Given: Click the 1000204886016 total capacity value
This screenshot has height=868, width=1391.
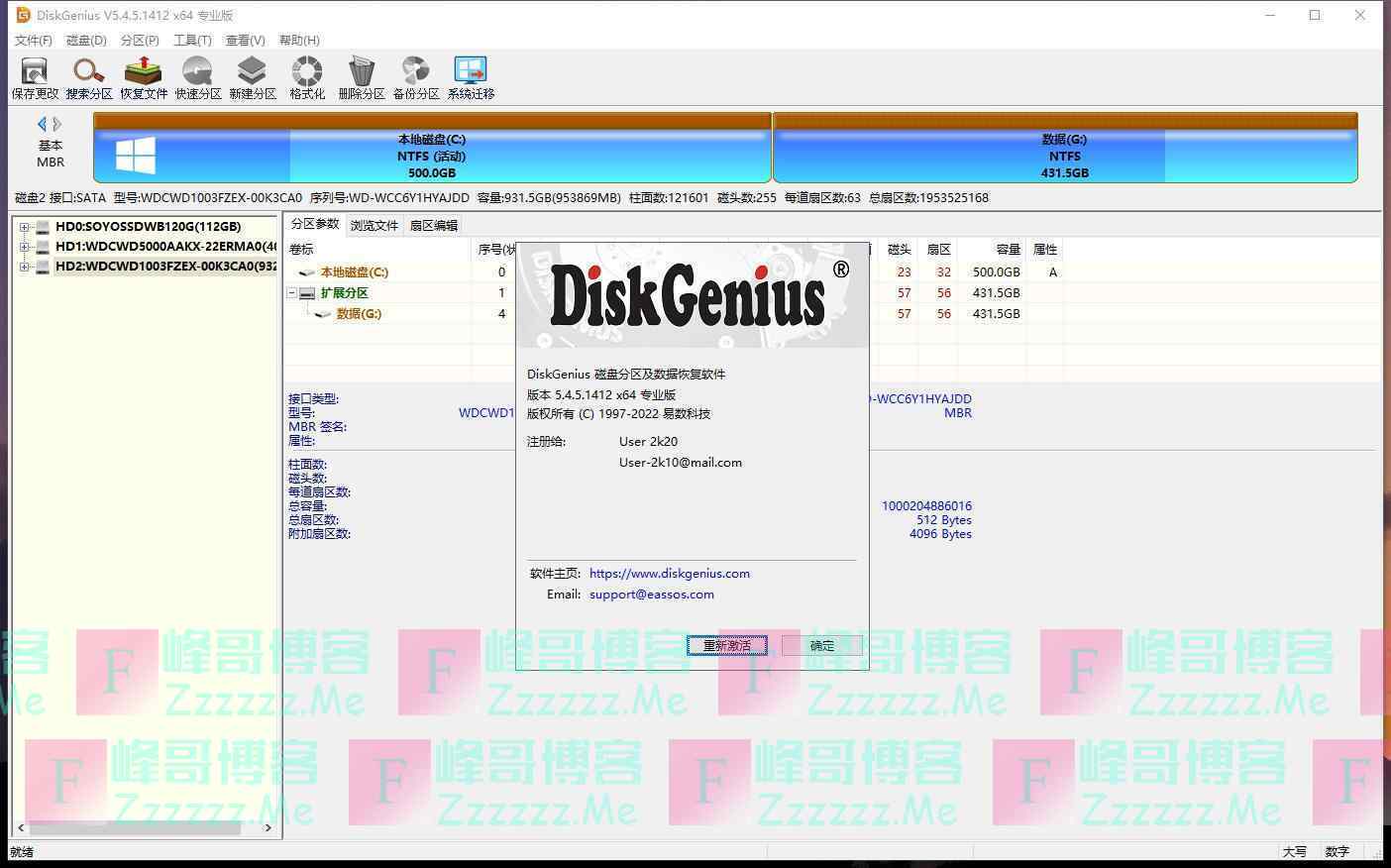Looking at the screenshot, I should pos(926,506).
